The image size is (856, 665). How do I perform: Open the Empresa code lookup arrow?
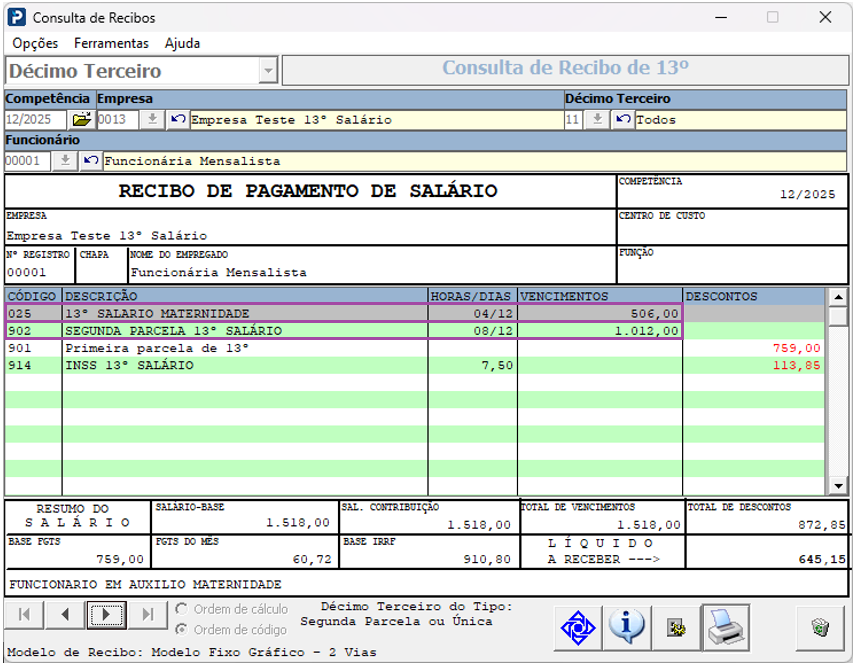click(151, 120)
